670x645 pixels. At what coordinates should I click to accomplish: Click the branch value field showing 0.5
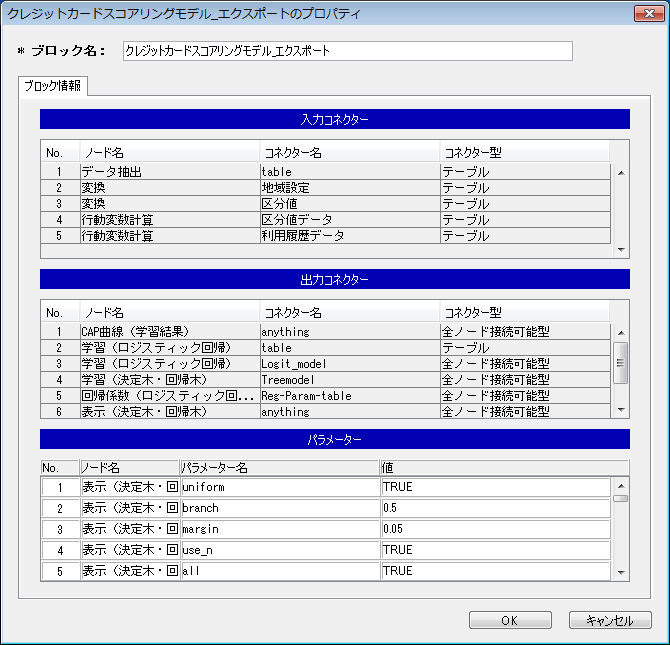point(495,508)
